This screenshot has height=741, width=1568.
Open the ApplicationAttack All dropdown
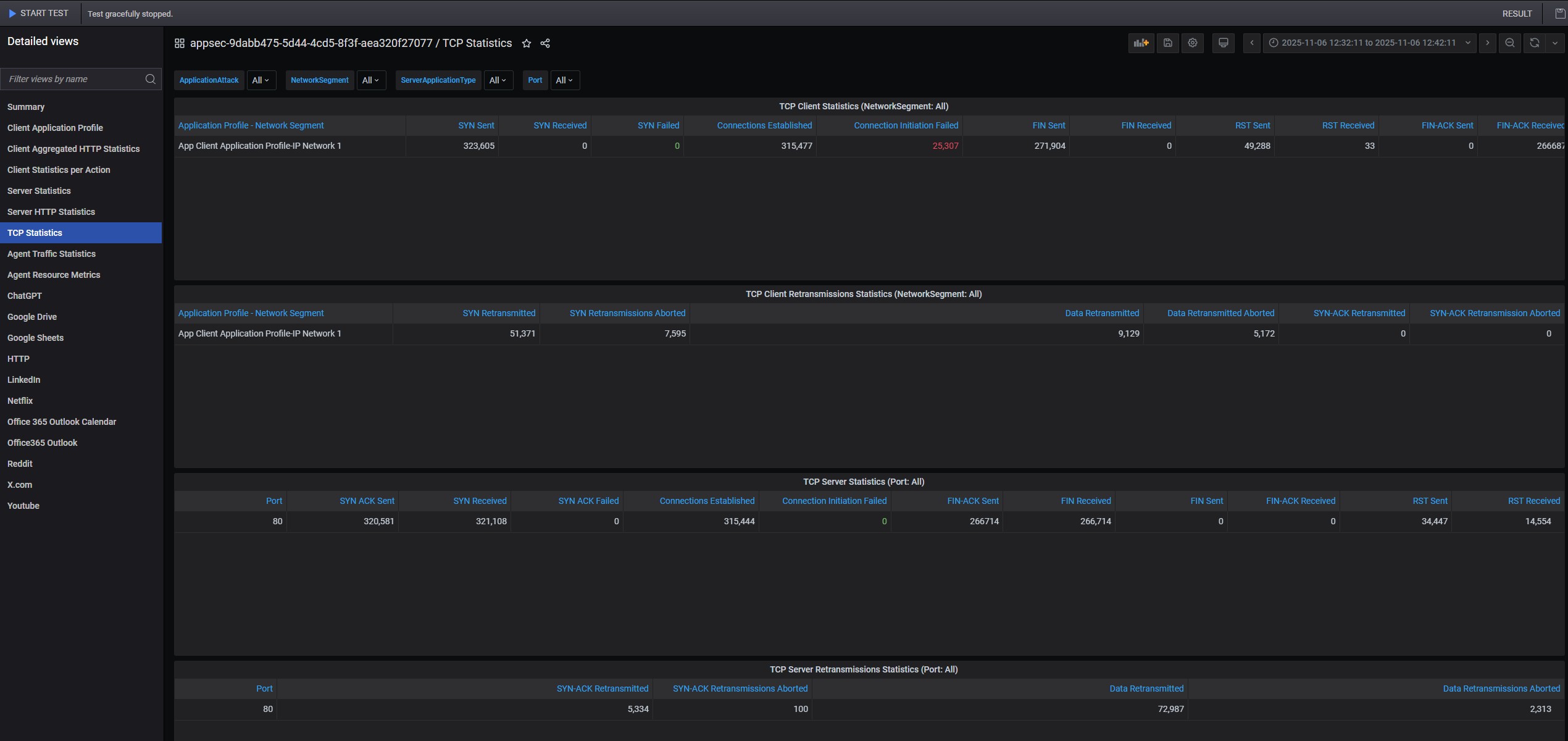point(261,80)
